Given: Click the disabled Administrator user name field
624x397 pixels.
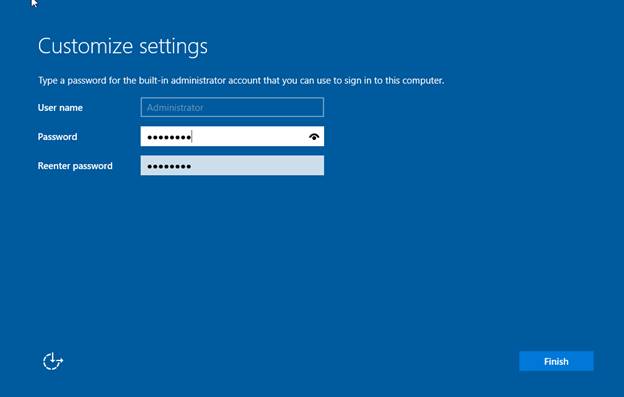Looking at the screenshot, I should point(232,107).
